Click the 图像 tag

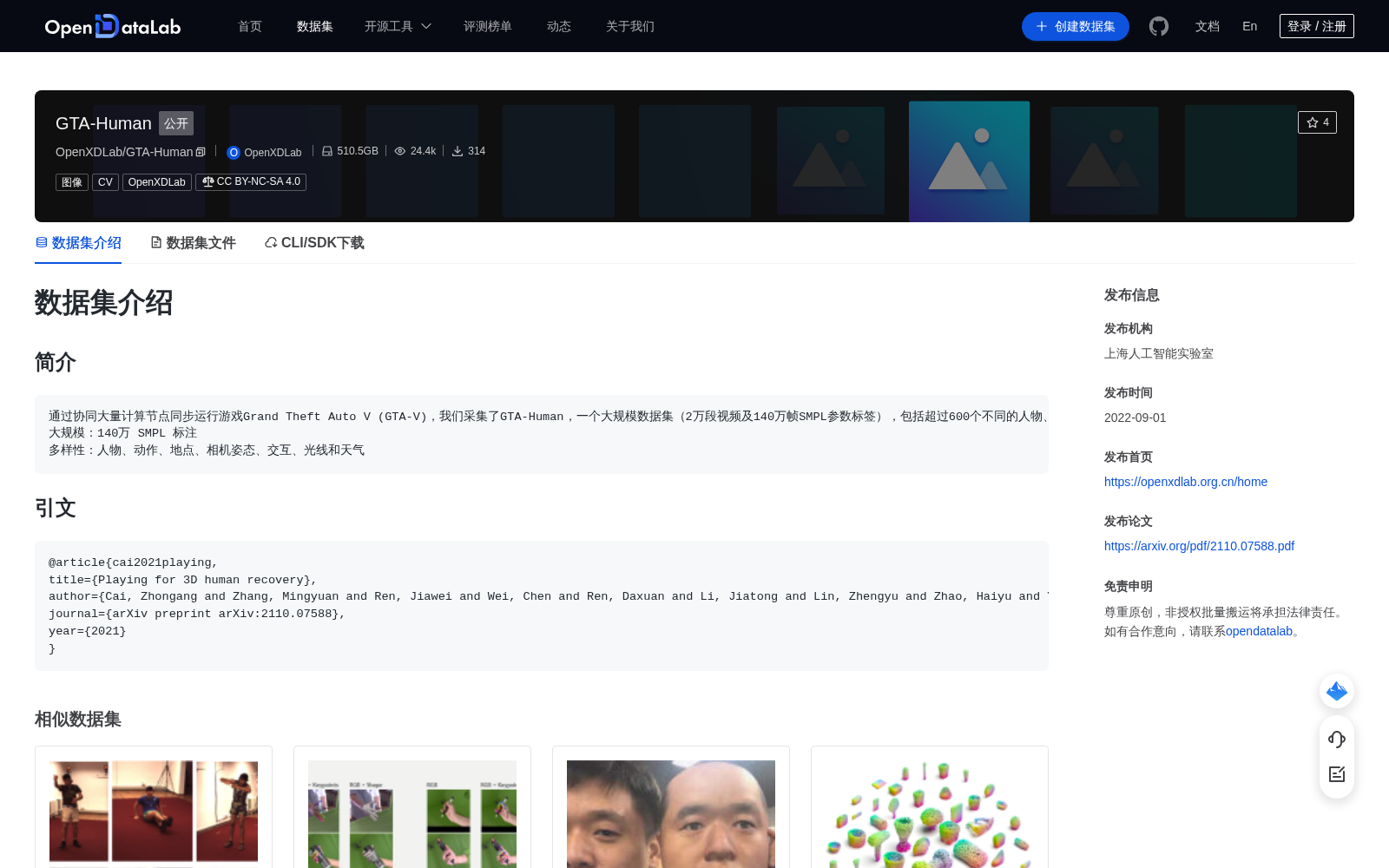[72, 182]
